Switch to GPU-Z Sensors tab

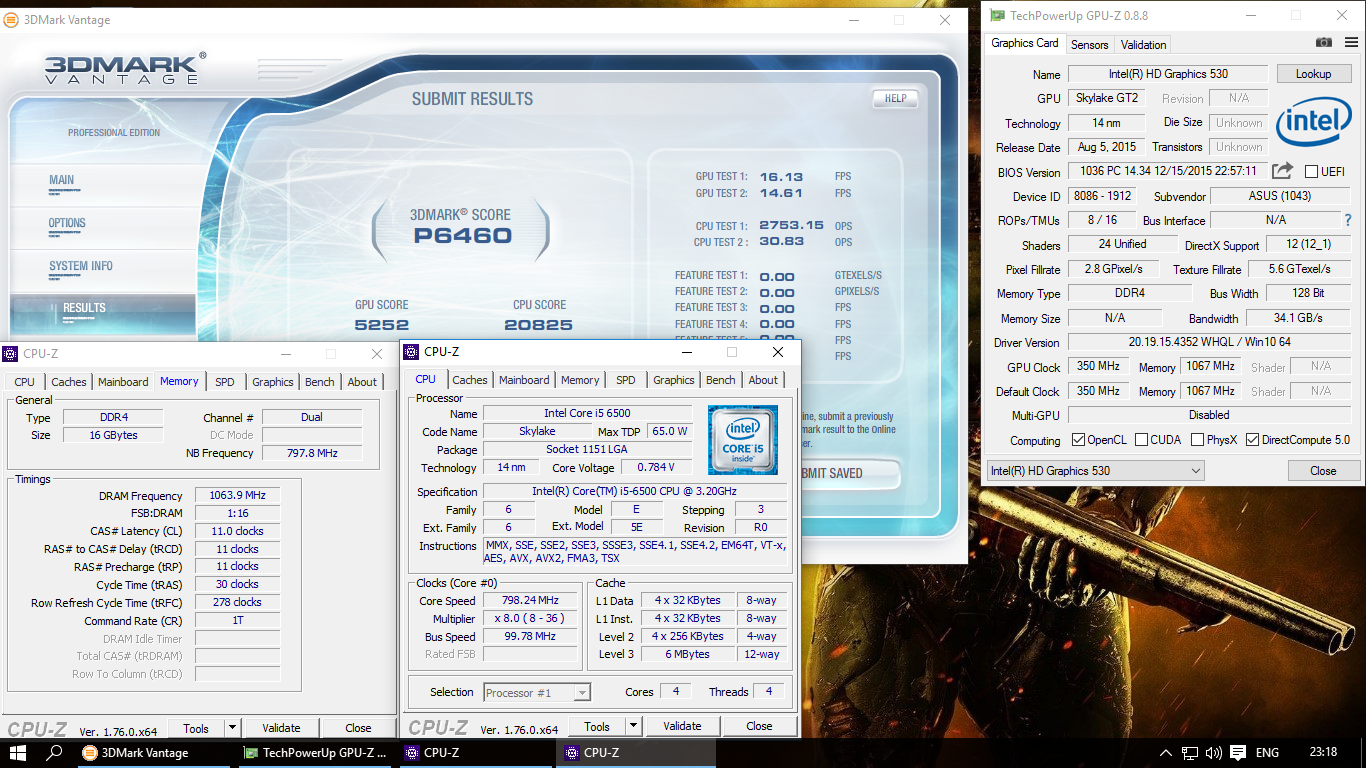coord(1089,45)
